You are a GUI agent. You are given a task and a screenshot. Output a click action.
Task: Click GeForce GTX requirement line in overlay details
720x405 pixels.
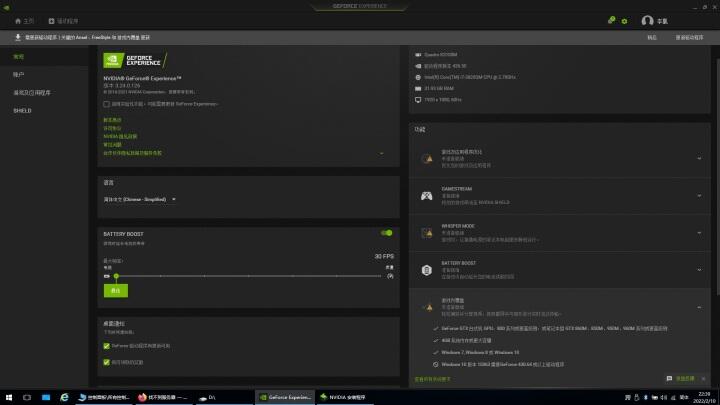[554, 329]
